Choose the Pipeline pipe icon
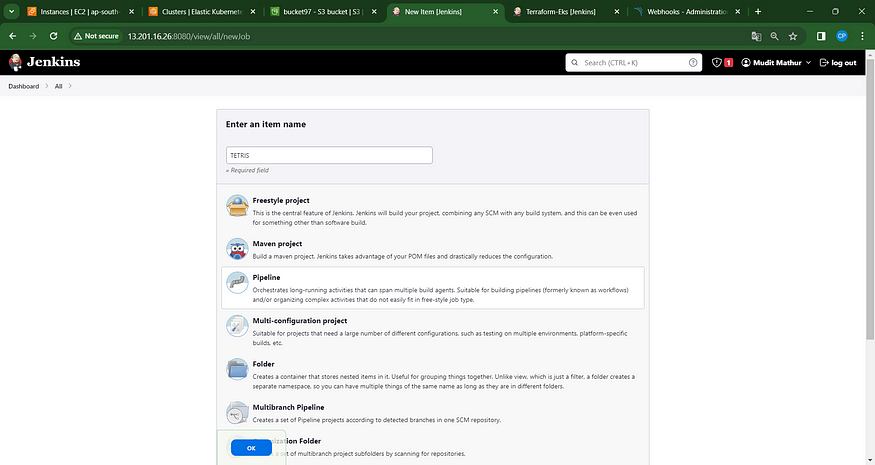This screenshot has width=875, height=465. (x=237, y=282)
